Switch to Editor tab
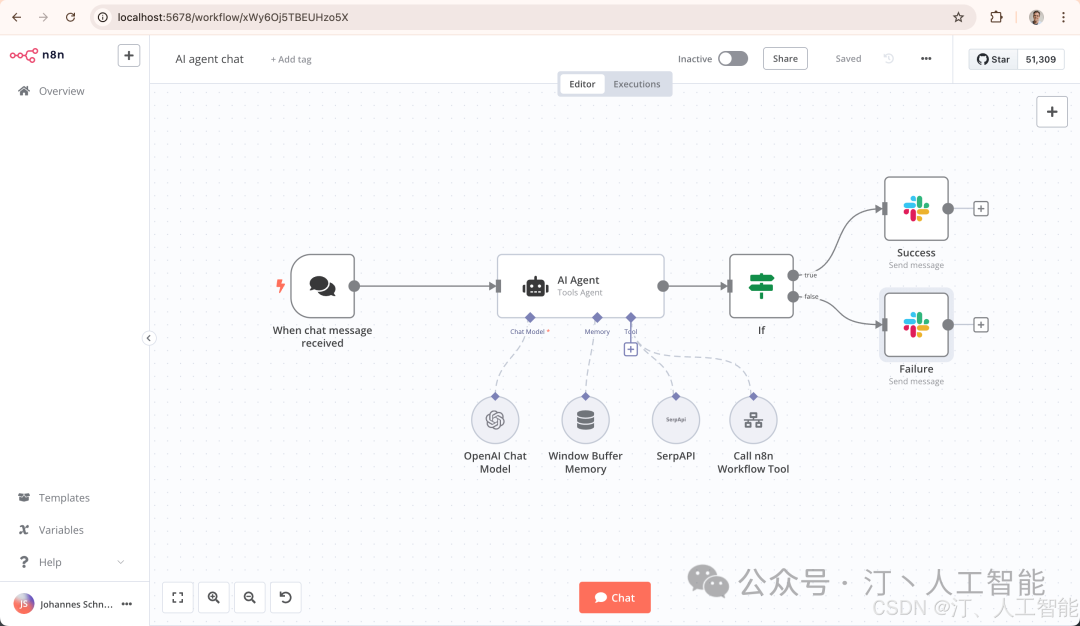The height and width of the screenshot is (626, 1080). click(582, 84)
